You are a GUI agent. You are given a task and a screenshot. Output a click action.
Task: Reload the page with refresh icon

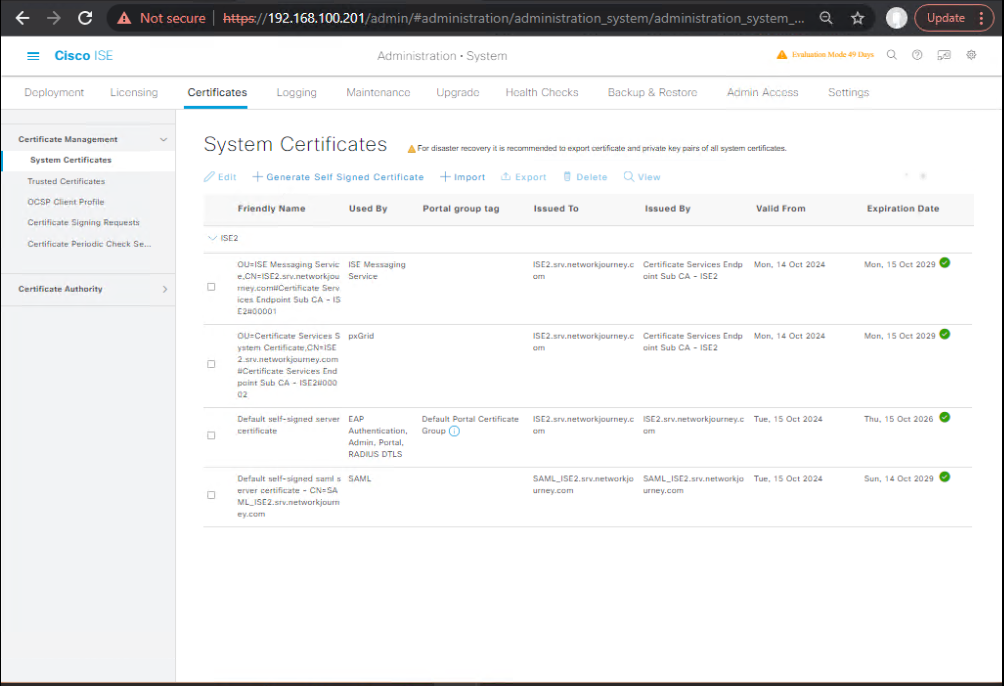click(x=85, y=18)
